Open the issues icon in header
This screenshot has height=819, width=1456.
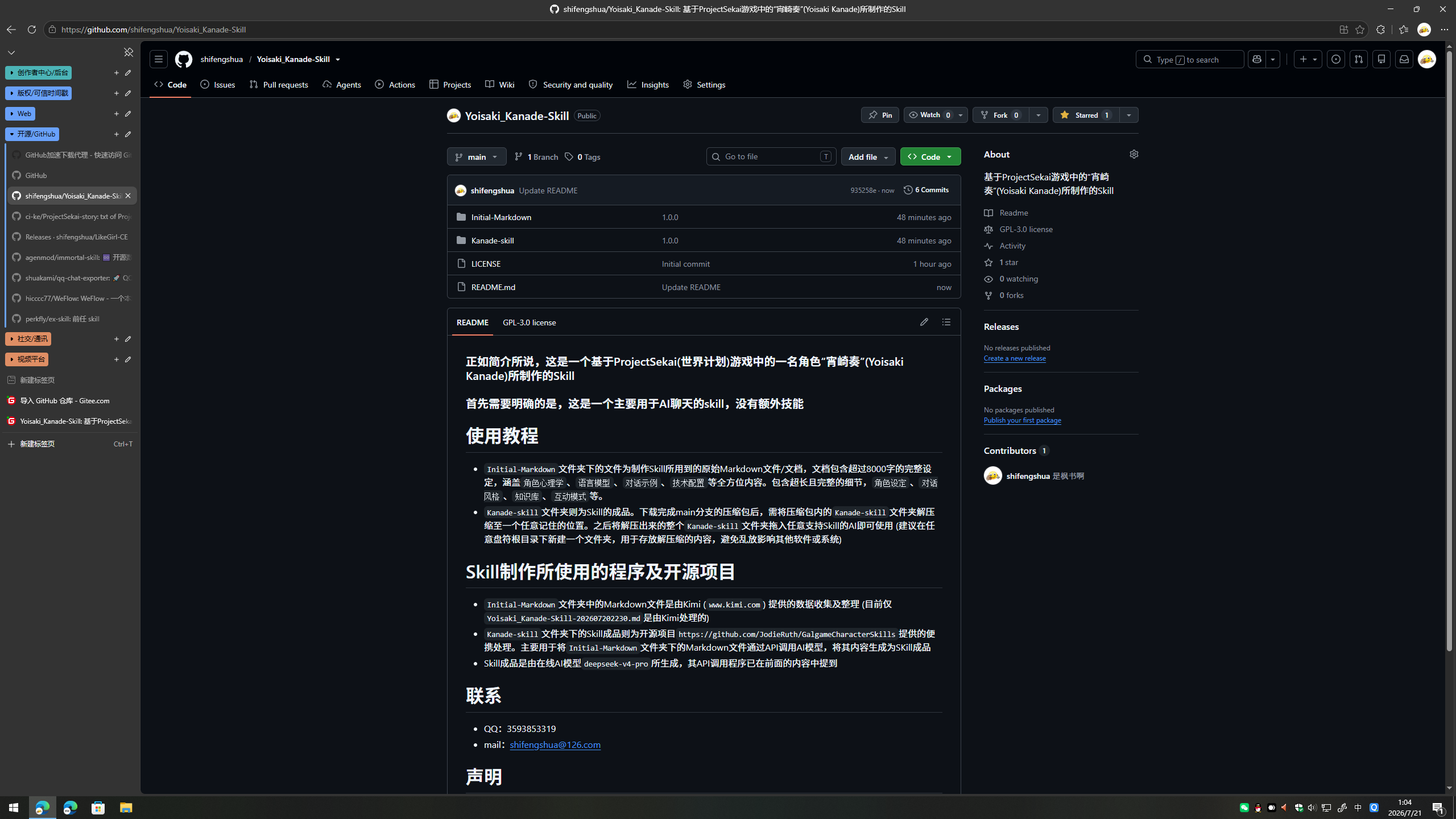pos(1336,59)
